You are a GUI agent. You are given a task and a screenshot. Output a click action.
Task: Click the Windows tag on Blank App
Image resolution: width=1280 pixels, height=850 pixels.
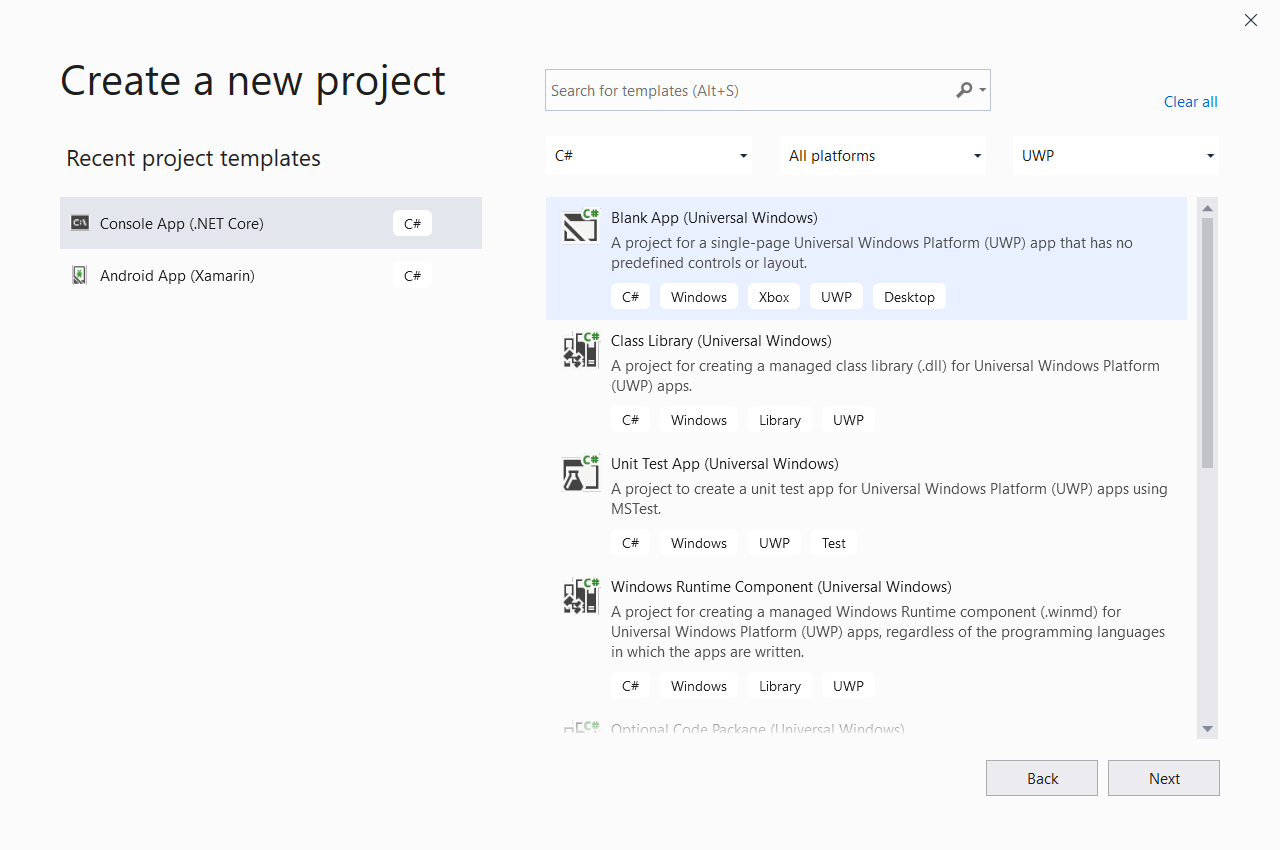(699, 297)
